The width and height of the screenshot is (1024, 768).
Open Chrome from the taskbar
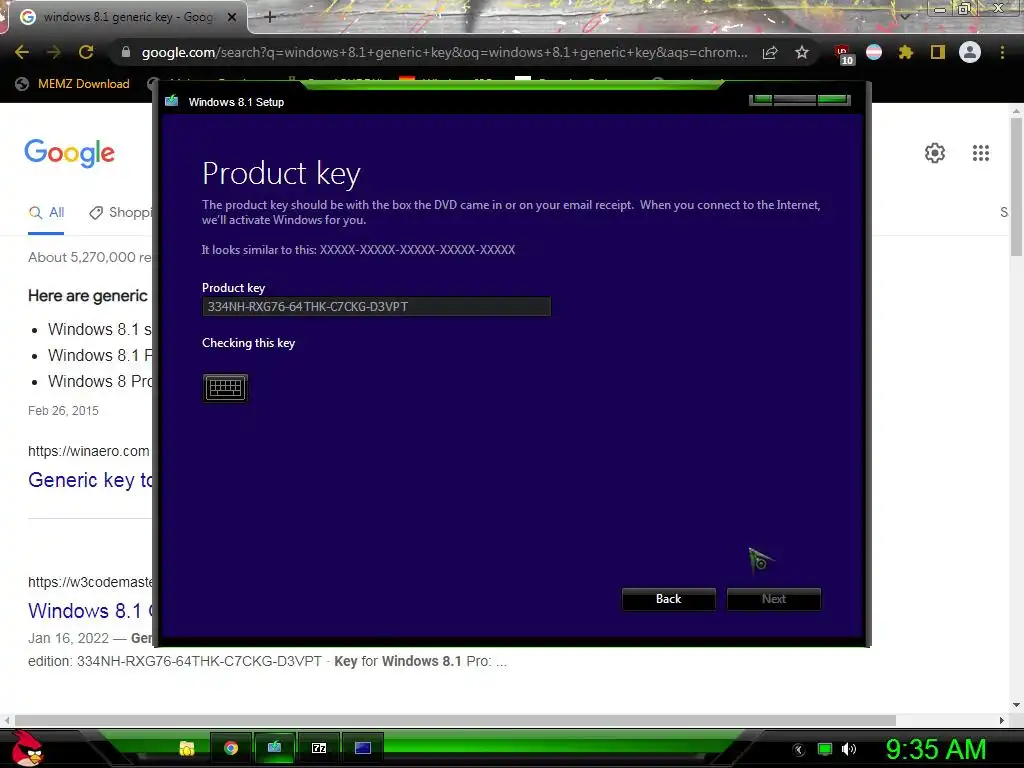click(x=231, y=748)
